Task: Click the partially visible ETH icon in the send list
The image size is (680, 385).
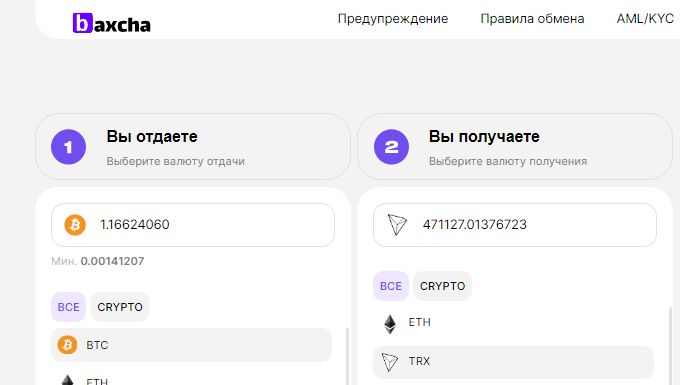Action: [x=67, y=380]
